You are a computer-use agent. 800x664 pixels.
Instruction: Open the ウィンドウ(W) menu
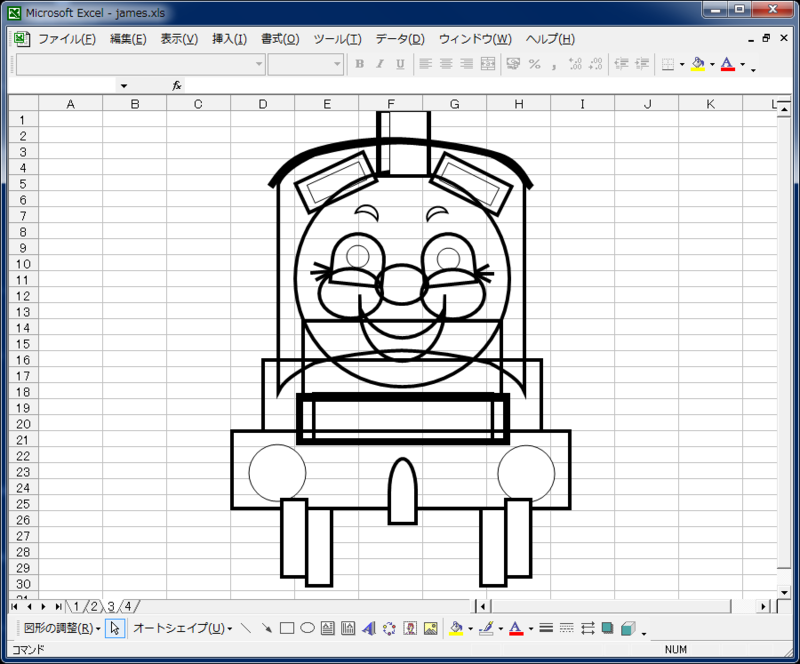(x=475, y=39)
